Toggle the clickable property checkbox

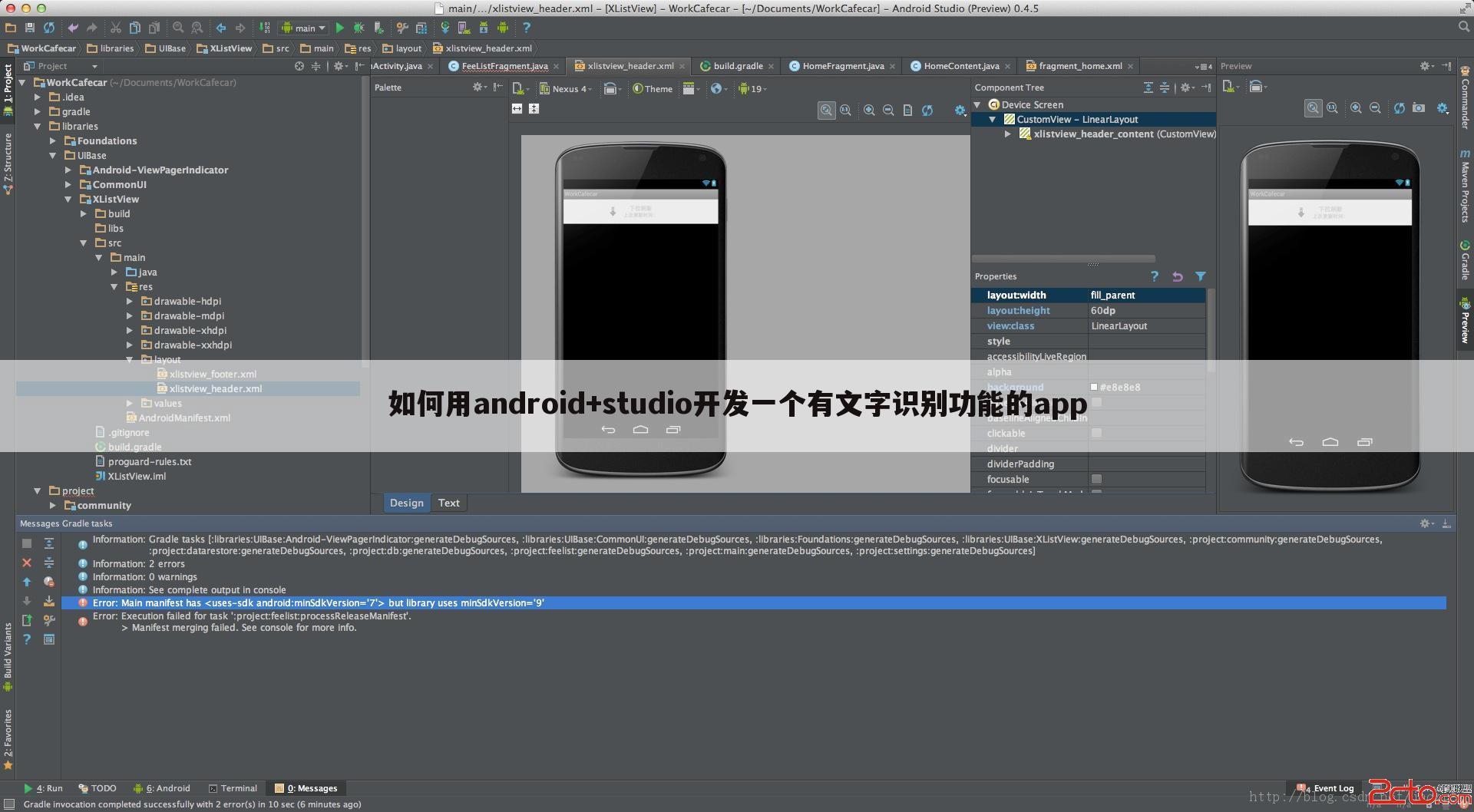pyautogui.click(x=1097, y=433)
